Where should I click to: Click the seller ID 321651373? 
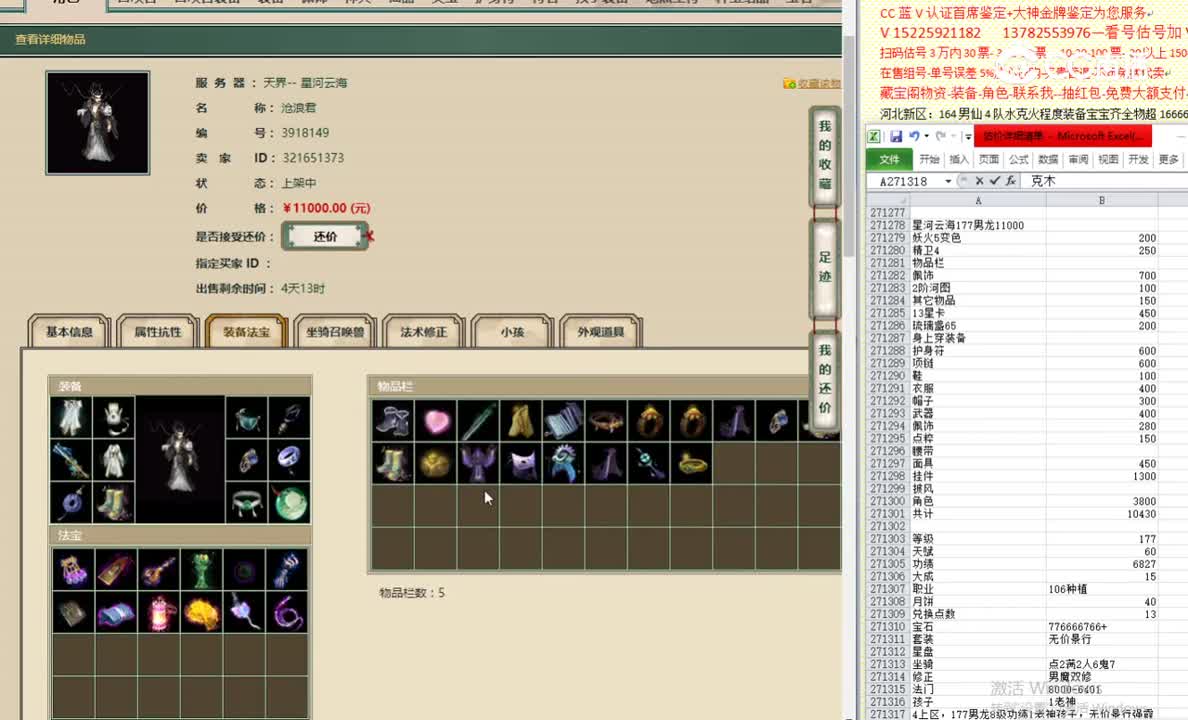click(313, 158)
